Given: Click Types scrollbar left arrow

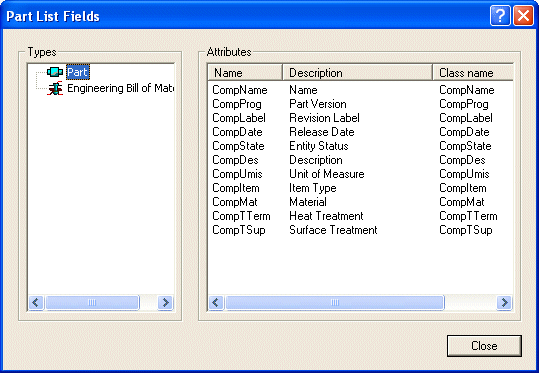Looking at the screenshot, I should [x=36, y=303].
